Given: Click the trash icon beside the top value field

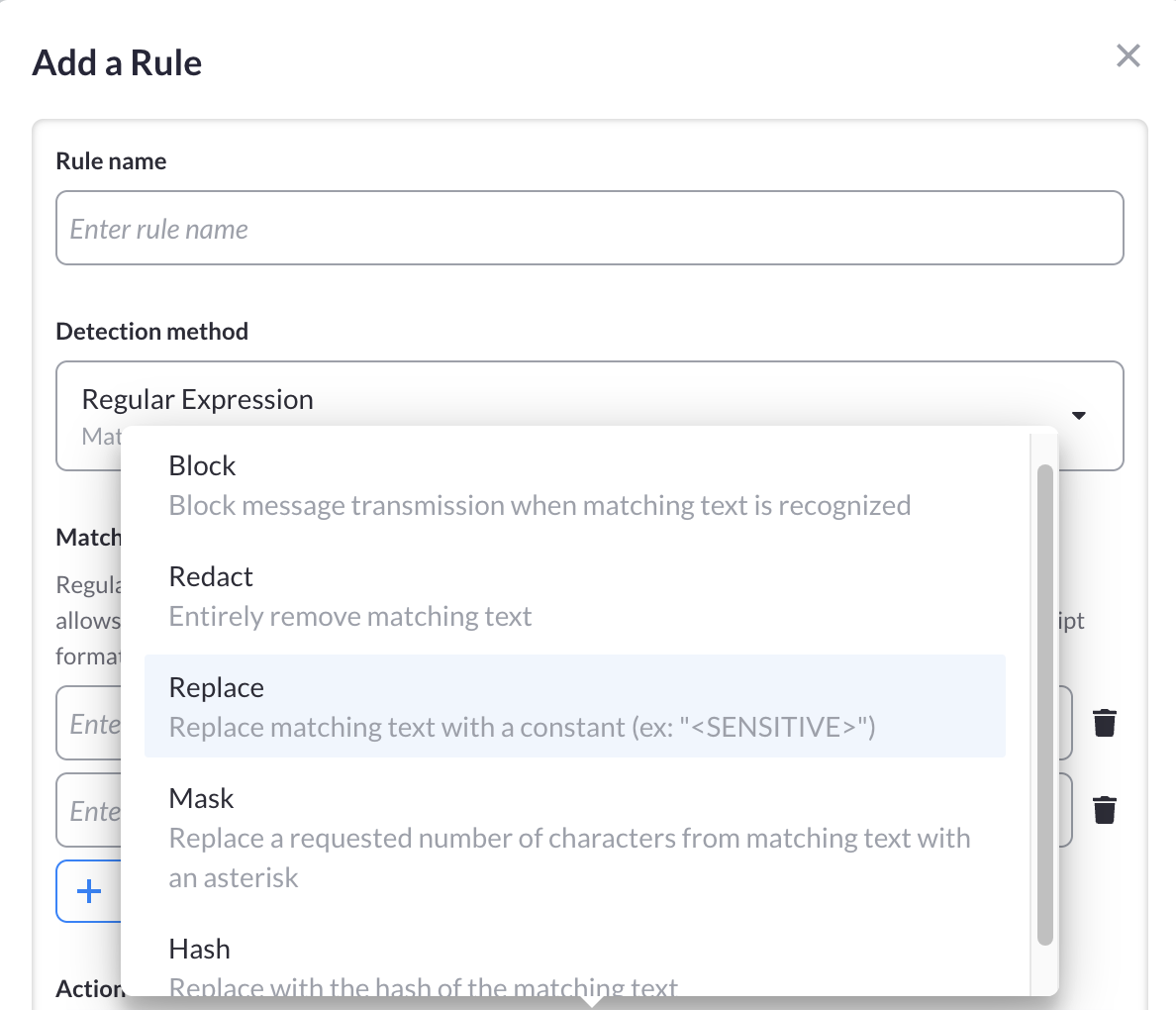Looking at the screenshot, I should point(1106,723).
